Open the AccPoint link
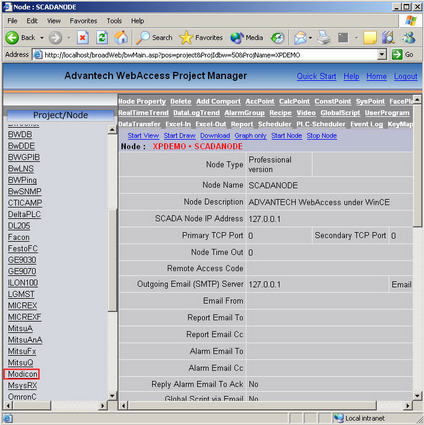 260,101
